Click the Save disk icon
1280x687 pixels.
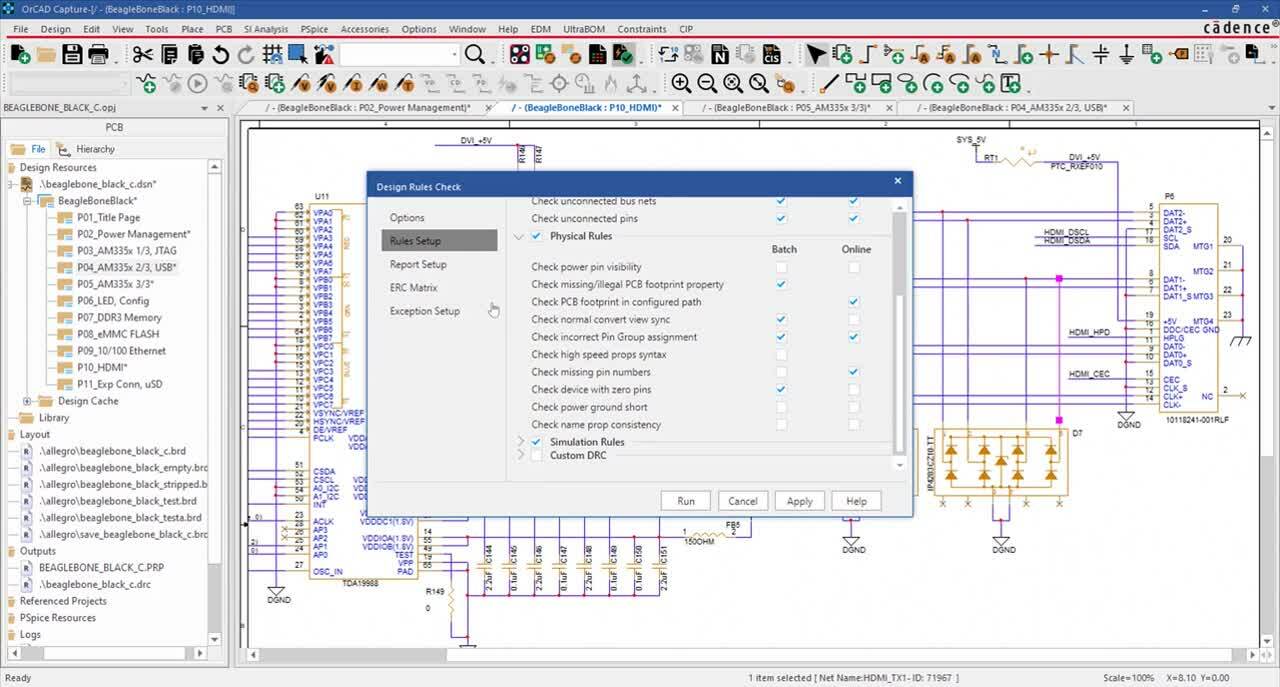pos(72,54)
